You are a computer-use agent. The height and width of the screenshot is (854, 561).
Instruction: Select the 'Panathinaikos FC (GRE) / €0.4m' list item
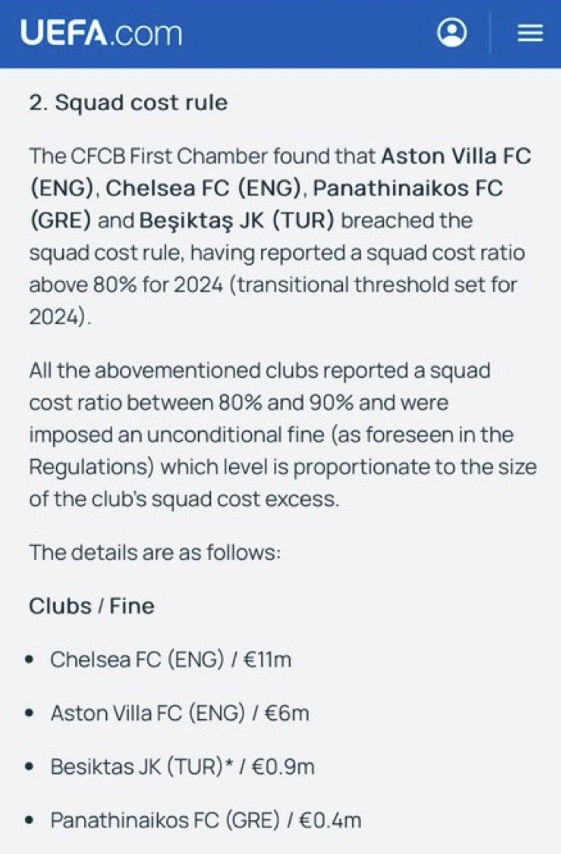tap(205, 820)
